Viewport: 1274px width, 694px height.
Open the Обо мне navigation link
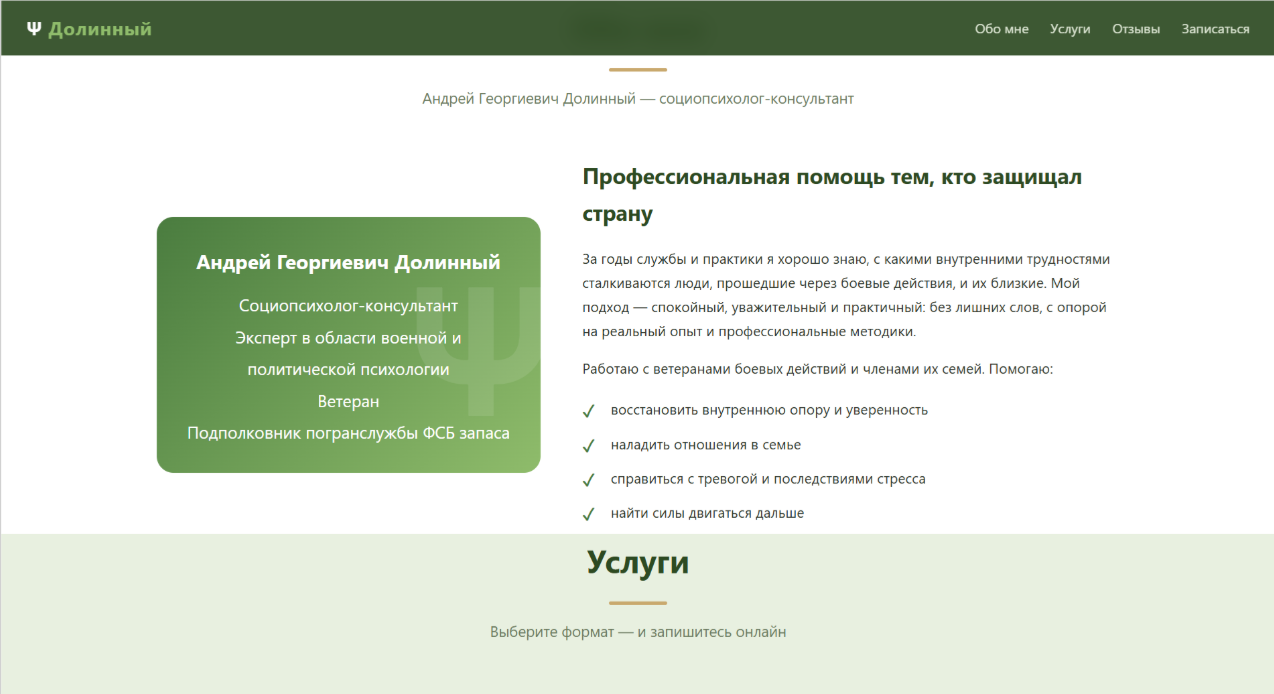[x=1001, y=29]
